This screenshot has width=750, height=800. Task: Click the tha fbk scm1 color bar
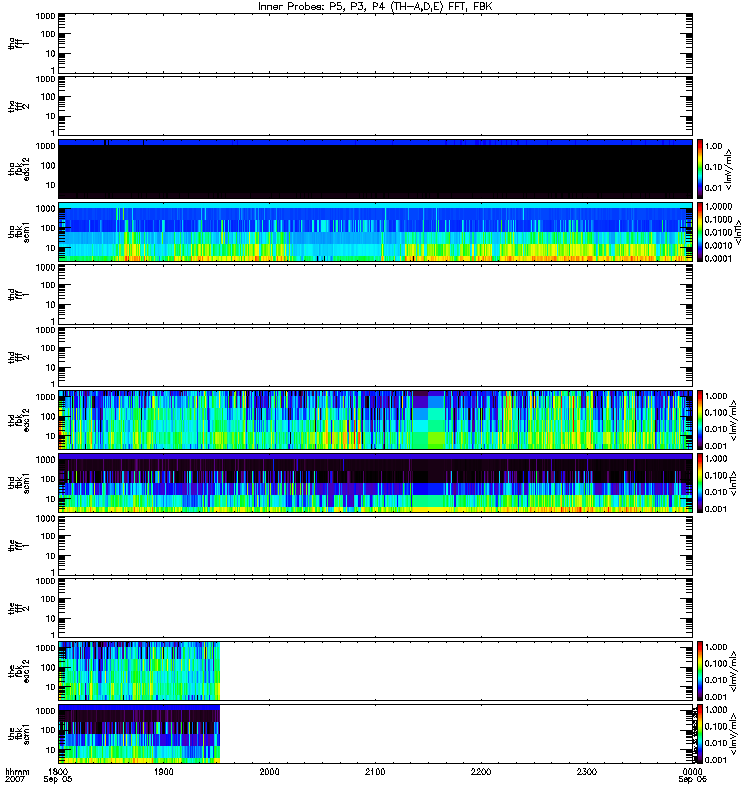pos(700,232)
